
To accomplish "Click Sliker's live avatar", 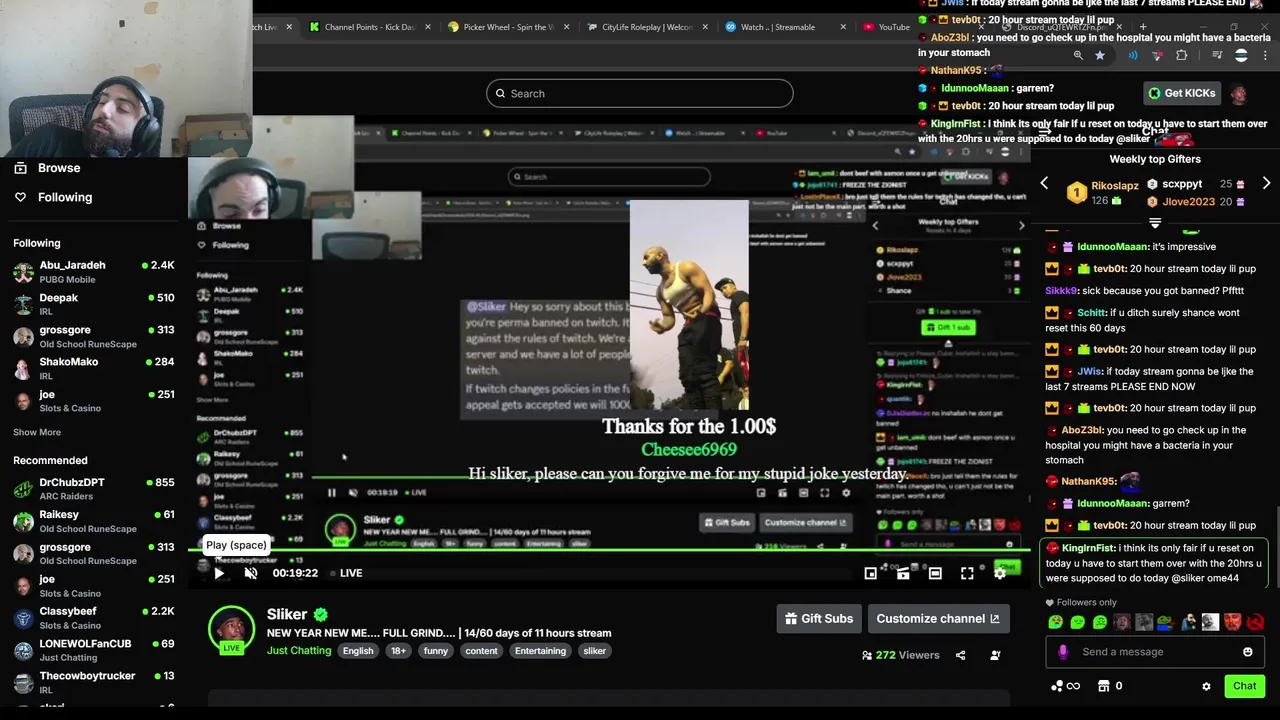I will (x=231, y=630).
